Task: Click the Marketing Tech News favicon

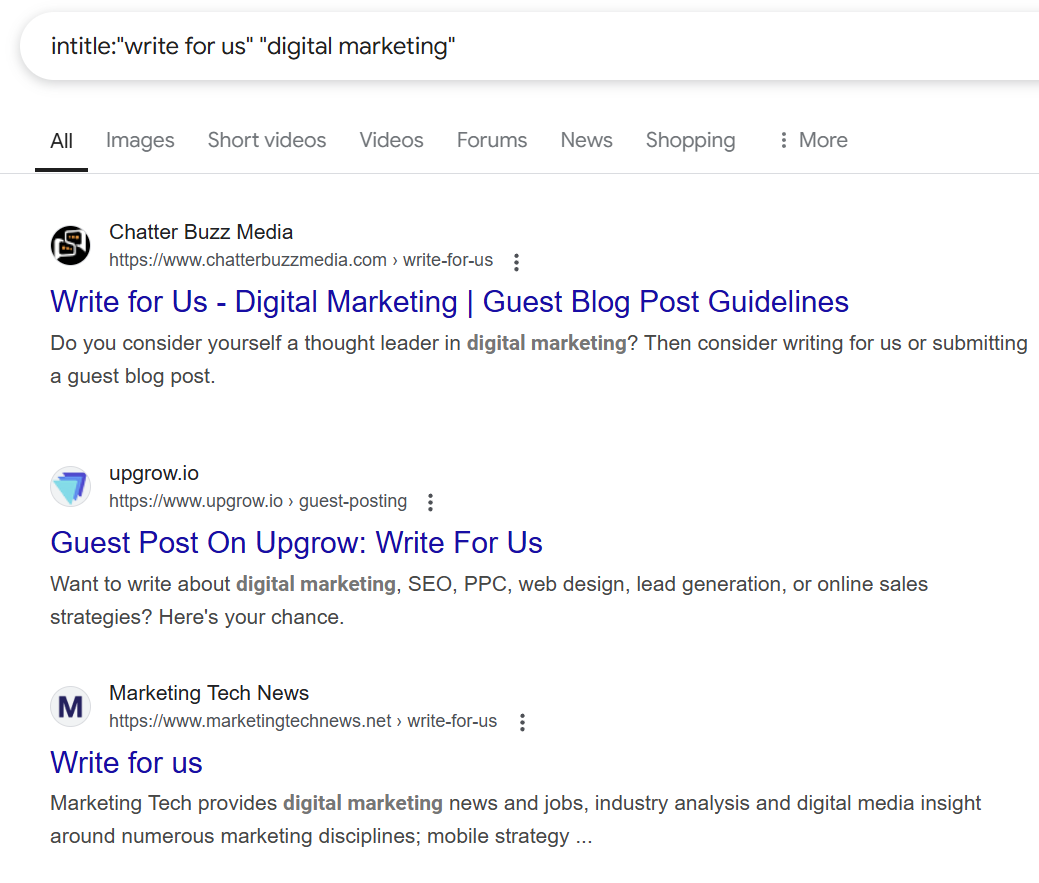Action: point(70,706)
